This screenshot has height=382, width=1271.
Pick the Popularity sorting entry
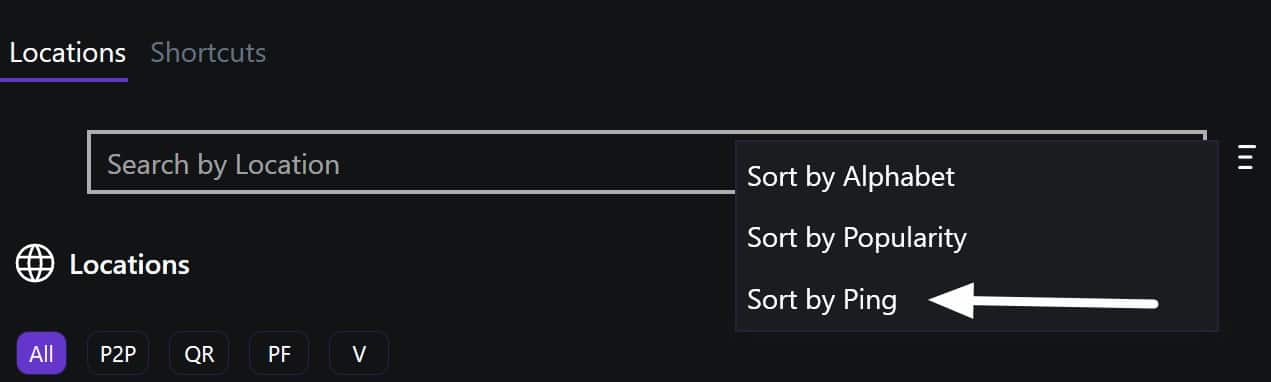[857, 237]
